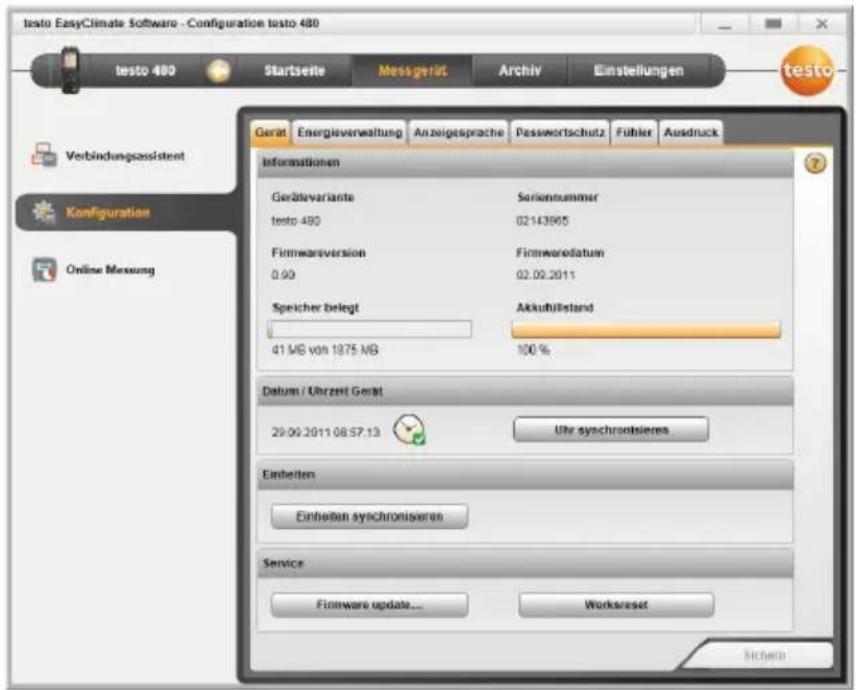
Task: Click the Online Messung icon
Action: coord(44,270)
